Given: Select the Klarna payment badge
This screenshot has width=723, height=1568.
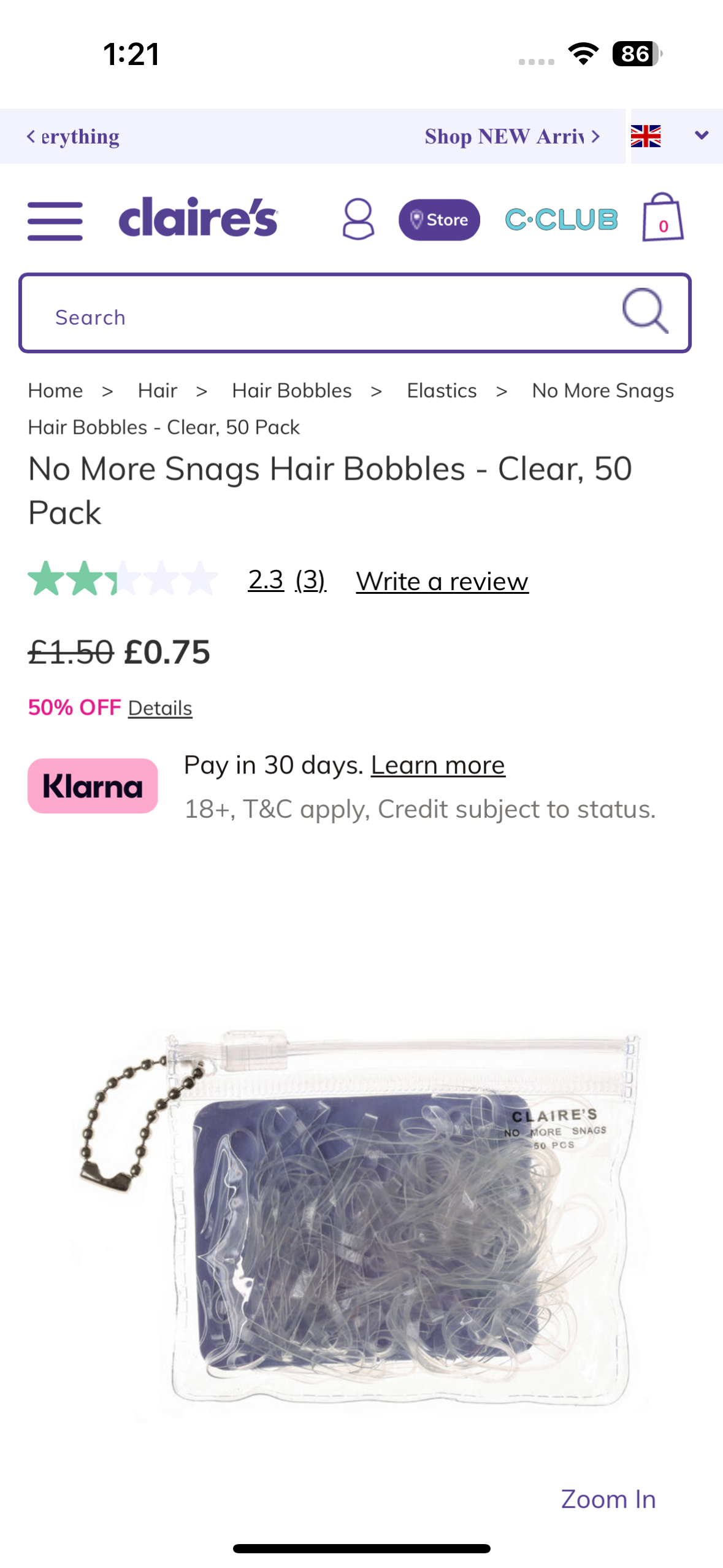Looking at the screenshot, I should point(91,786).
